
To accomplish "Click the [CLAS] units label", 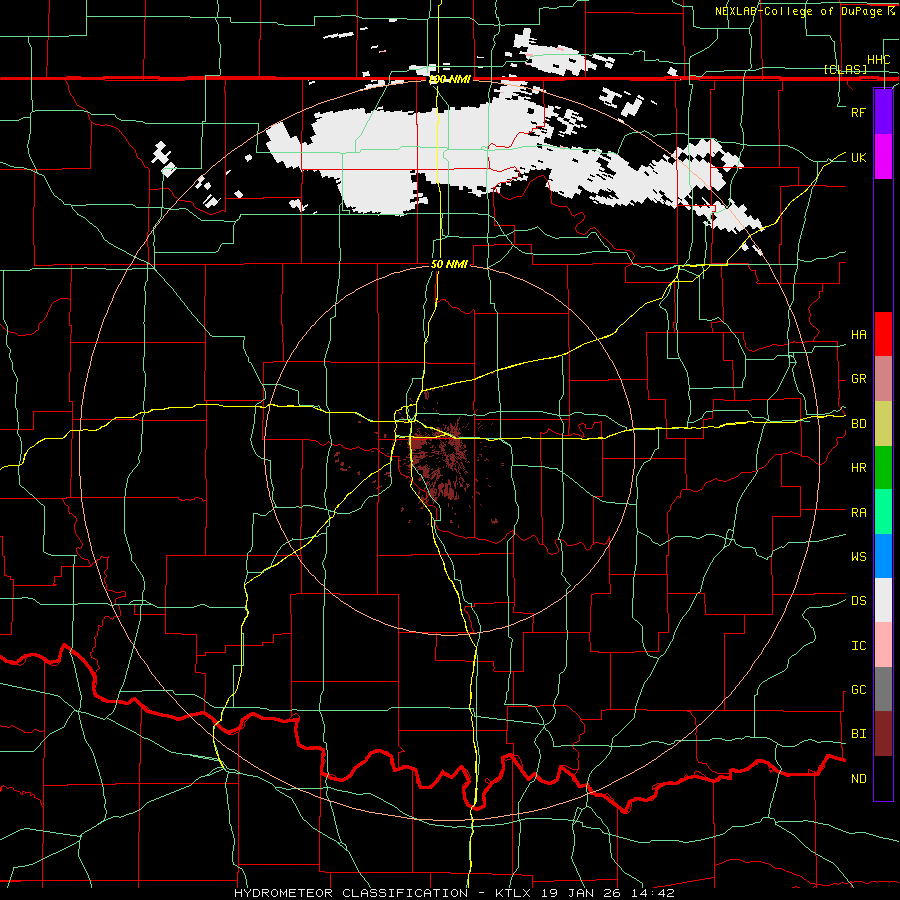I will (845, 69).
